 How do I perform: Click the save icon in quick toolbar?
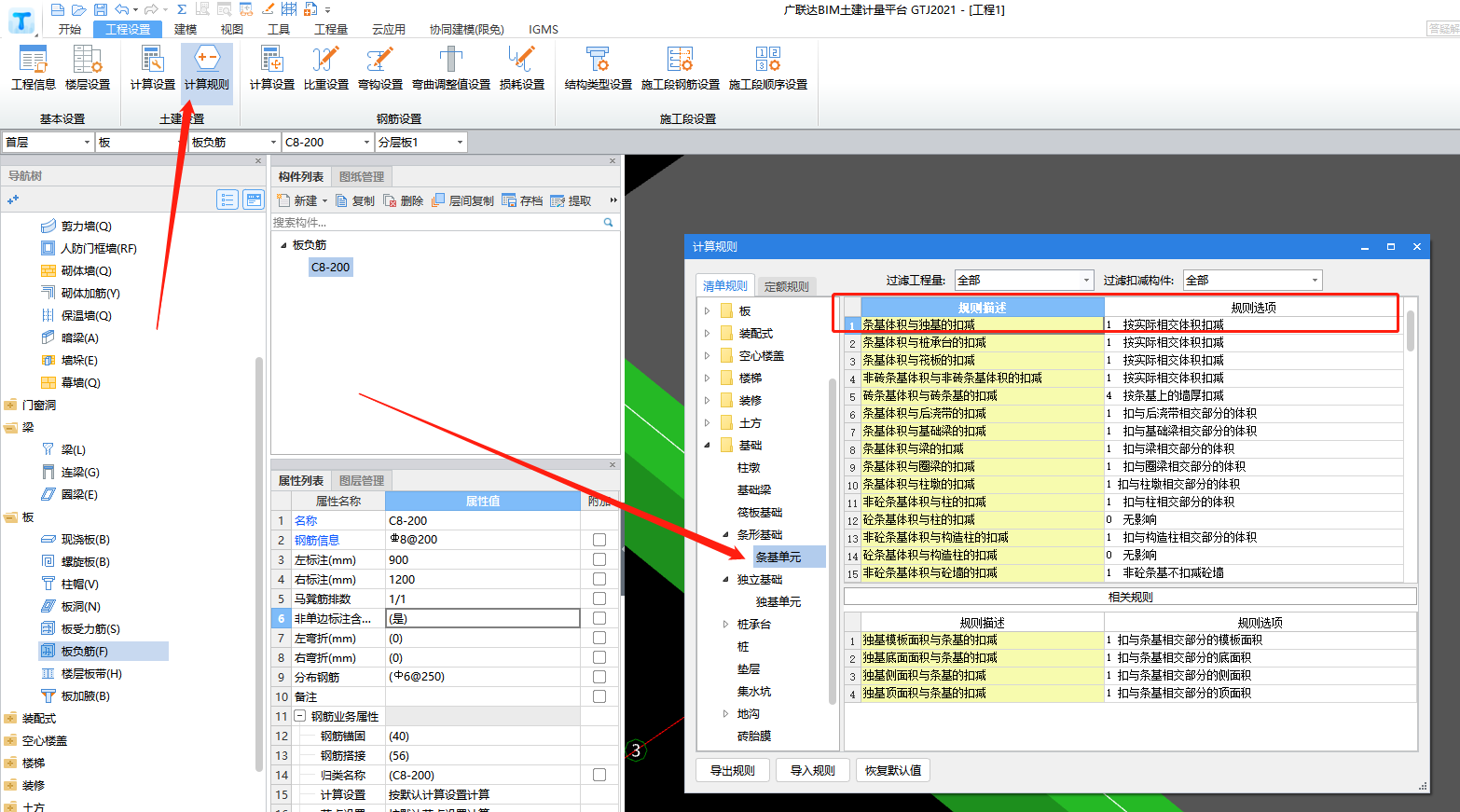pyautogui.click(x=102, y=9)
